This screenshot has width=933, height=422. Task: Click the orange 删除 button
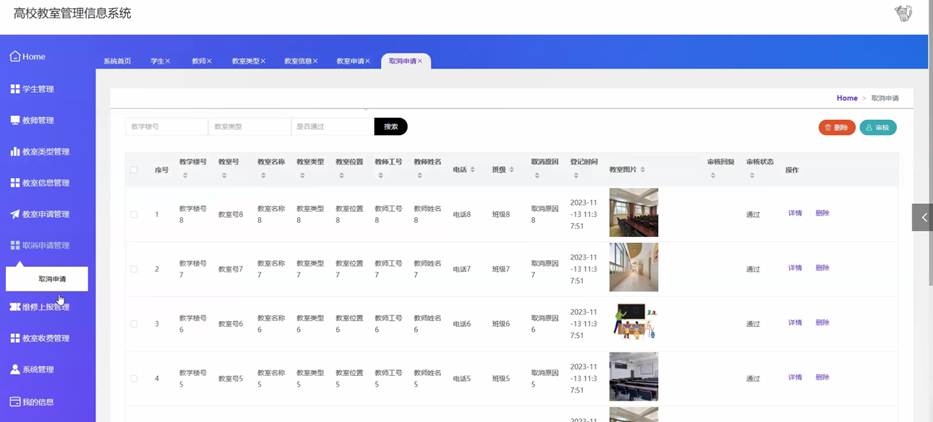tap(837, 127)
